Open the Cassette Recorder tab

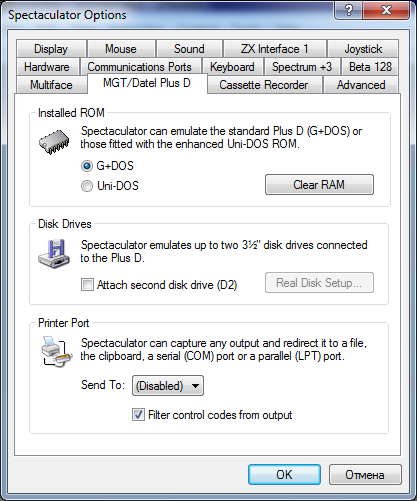(x=264, y=85)
